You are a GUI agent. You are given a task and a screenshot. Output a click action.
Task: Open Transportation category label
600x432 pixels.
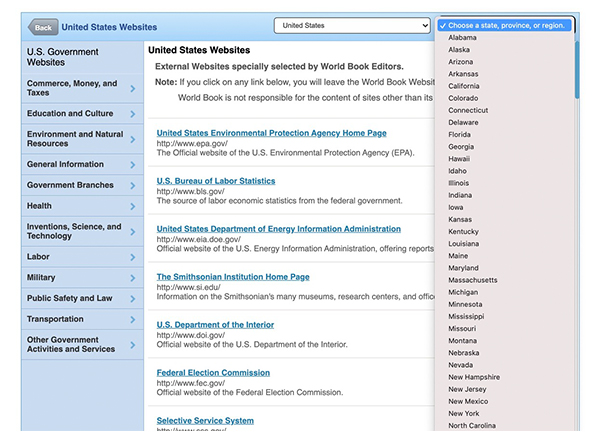point(55,319)
